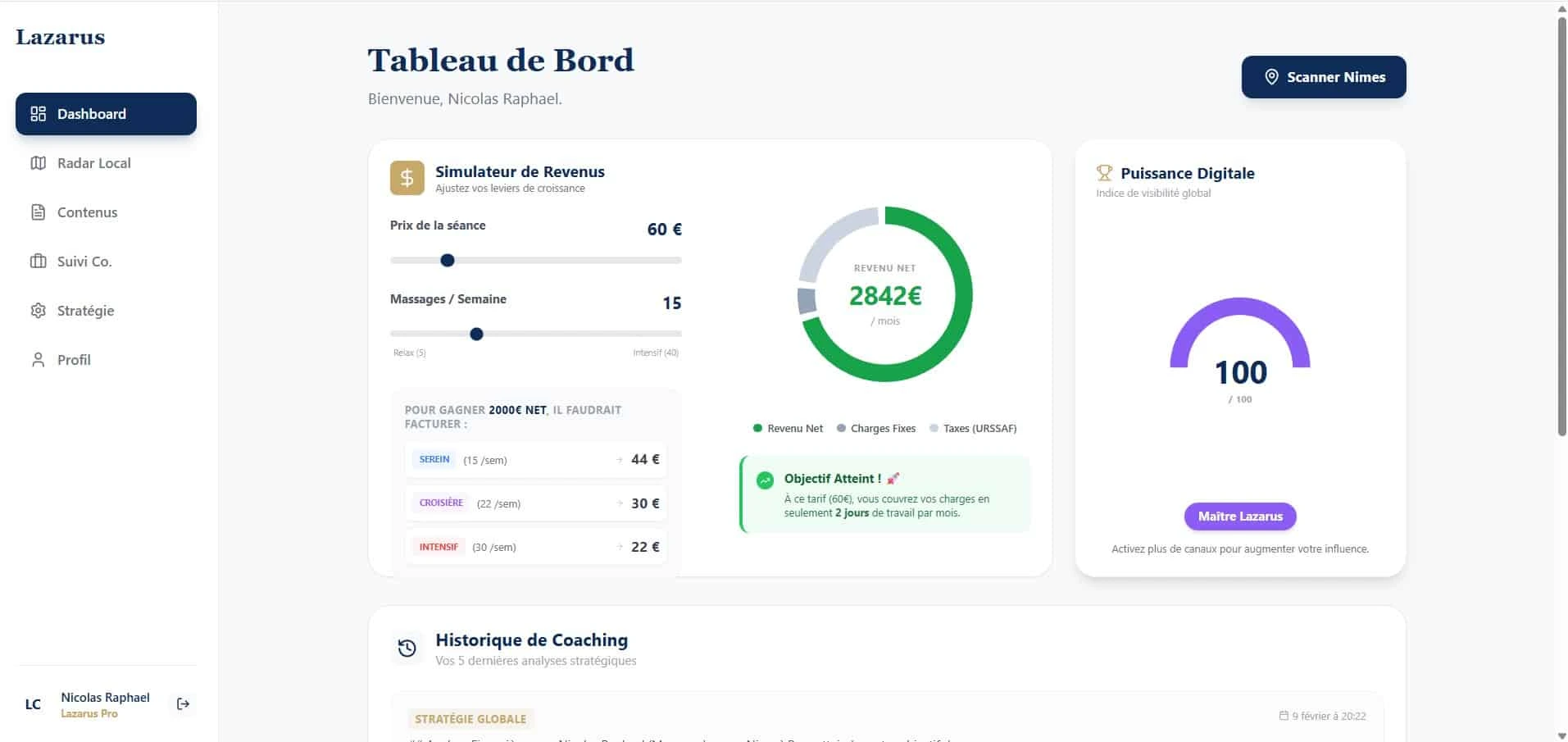Click the Prix de la séance slider handle

click(x=448, y=261)
